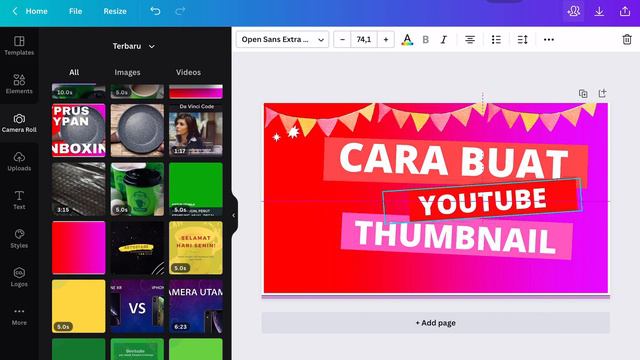Select the VS phone comparison thumbnail
This screenshot has height=360, width=640.
click(137, 306)
